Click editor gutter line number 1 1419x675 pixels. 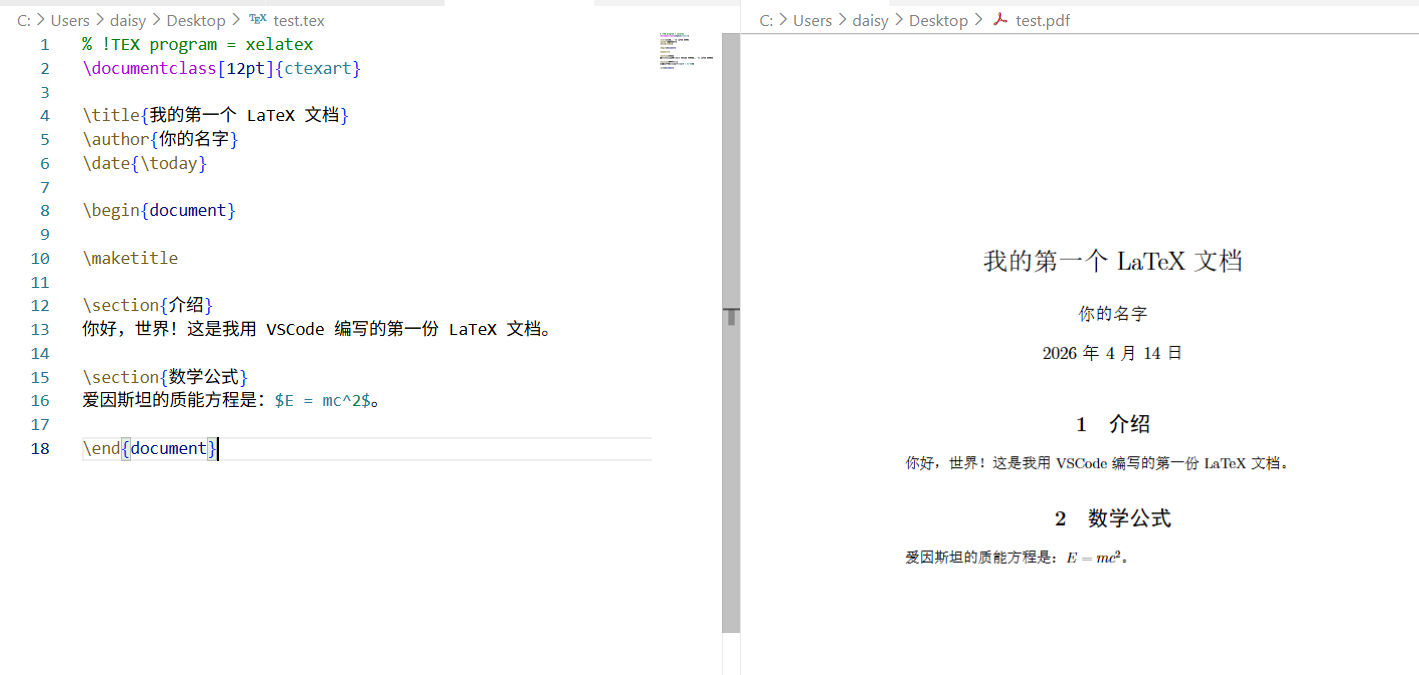click(x=44, y=45)
